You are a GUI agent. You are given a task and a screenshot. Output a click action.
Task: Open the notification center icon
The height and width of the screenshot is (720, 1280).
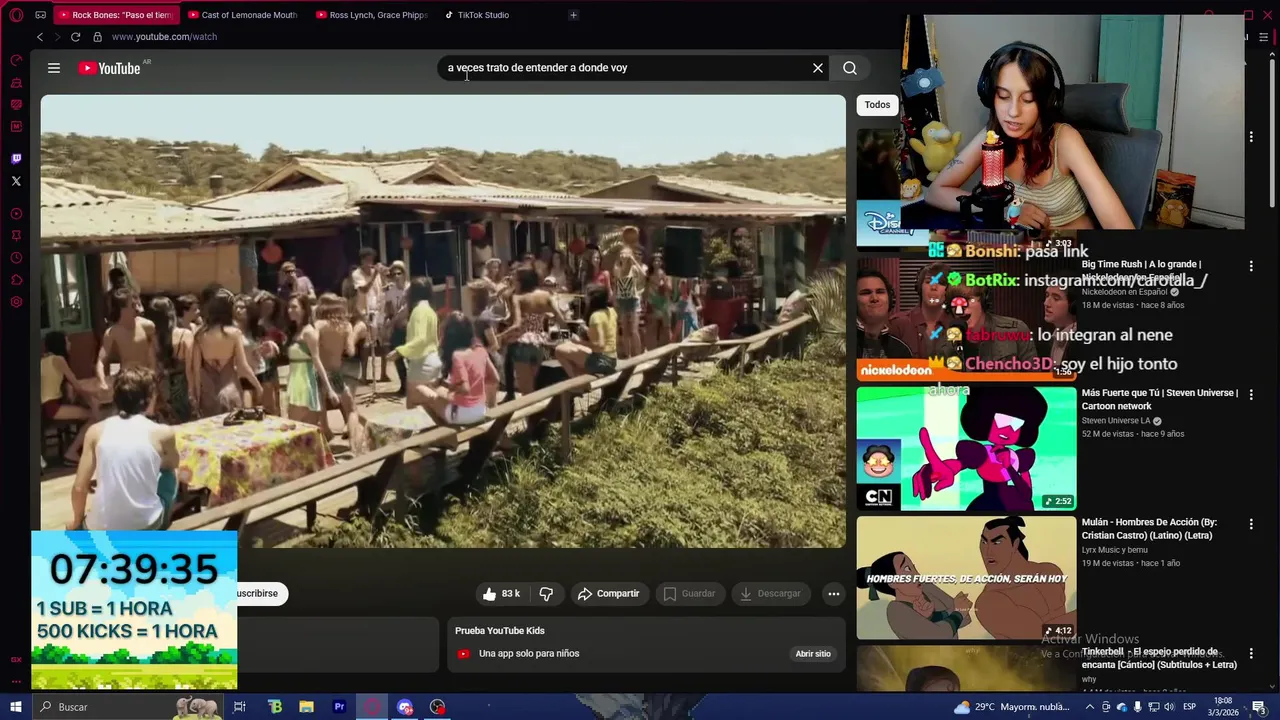pyautogui.click(x=1259, y=707)
